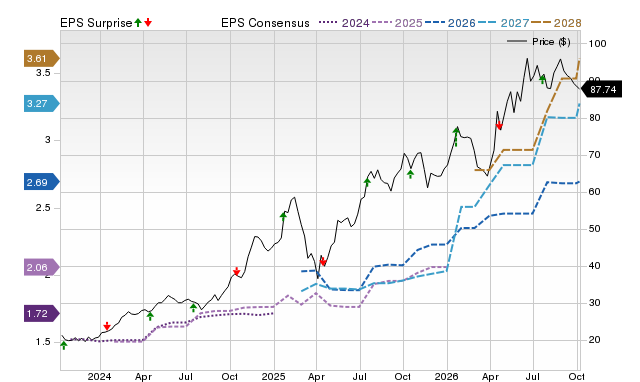The height and width of the screenshot is (382, 640).
Task: Click the 'Price ($)' legend entry
Action: tap(539, 42)
